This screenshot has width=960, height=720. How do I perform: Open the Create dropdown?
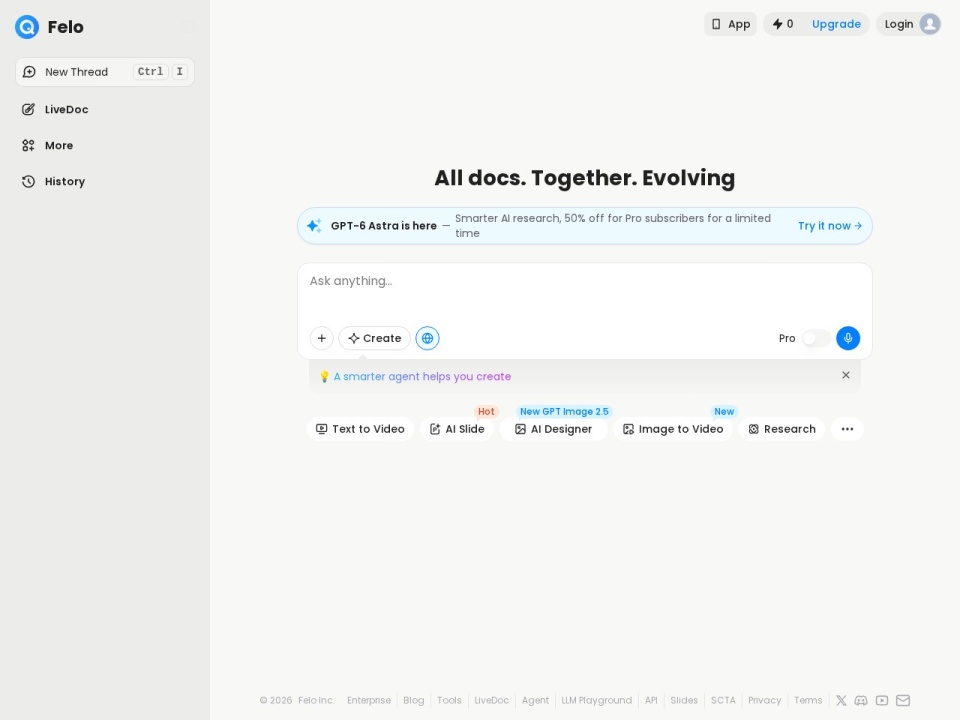click(374, 338)
